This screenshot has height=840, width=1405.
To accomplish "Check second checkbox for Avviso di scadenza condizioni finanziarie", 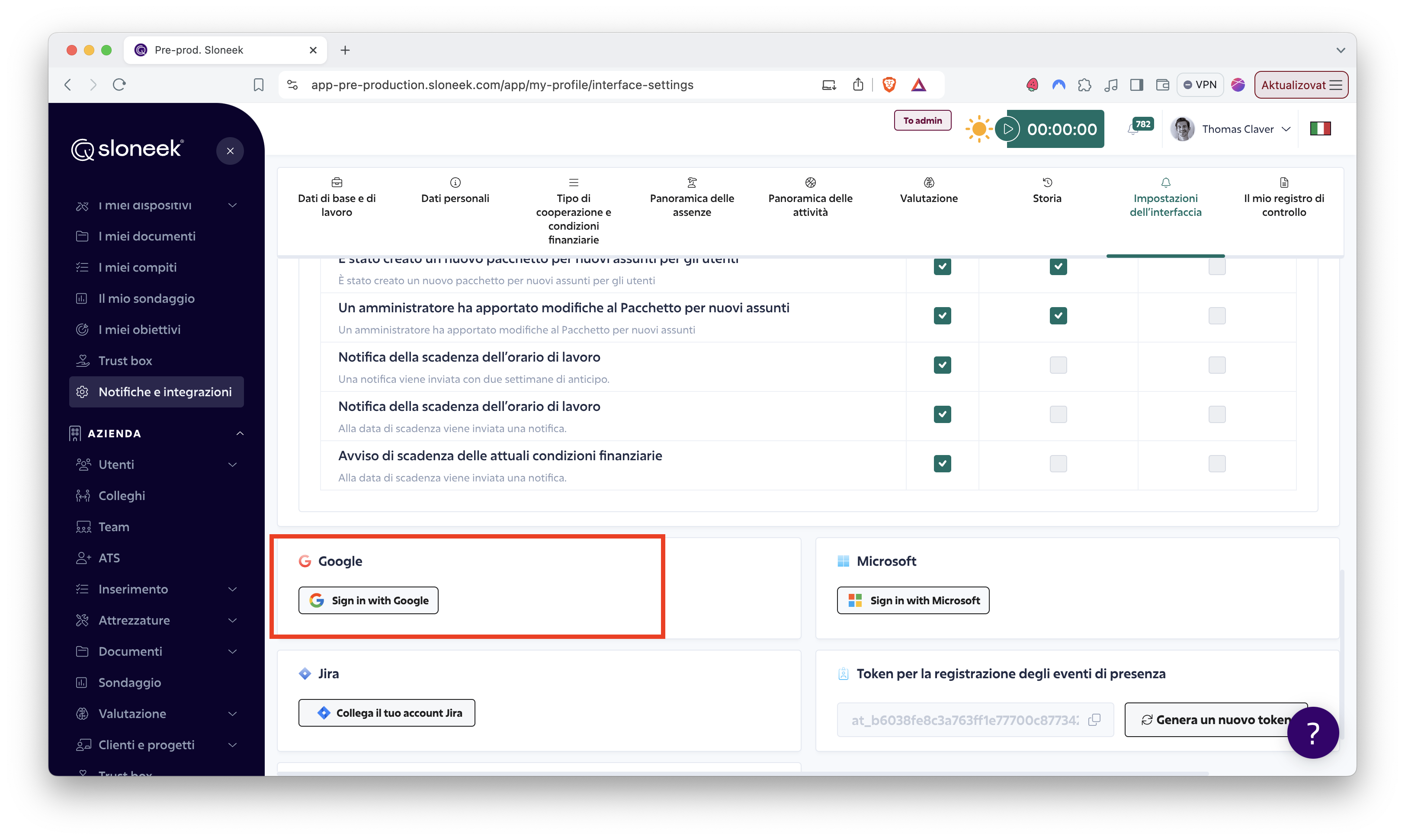I will click(1058, 464).
